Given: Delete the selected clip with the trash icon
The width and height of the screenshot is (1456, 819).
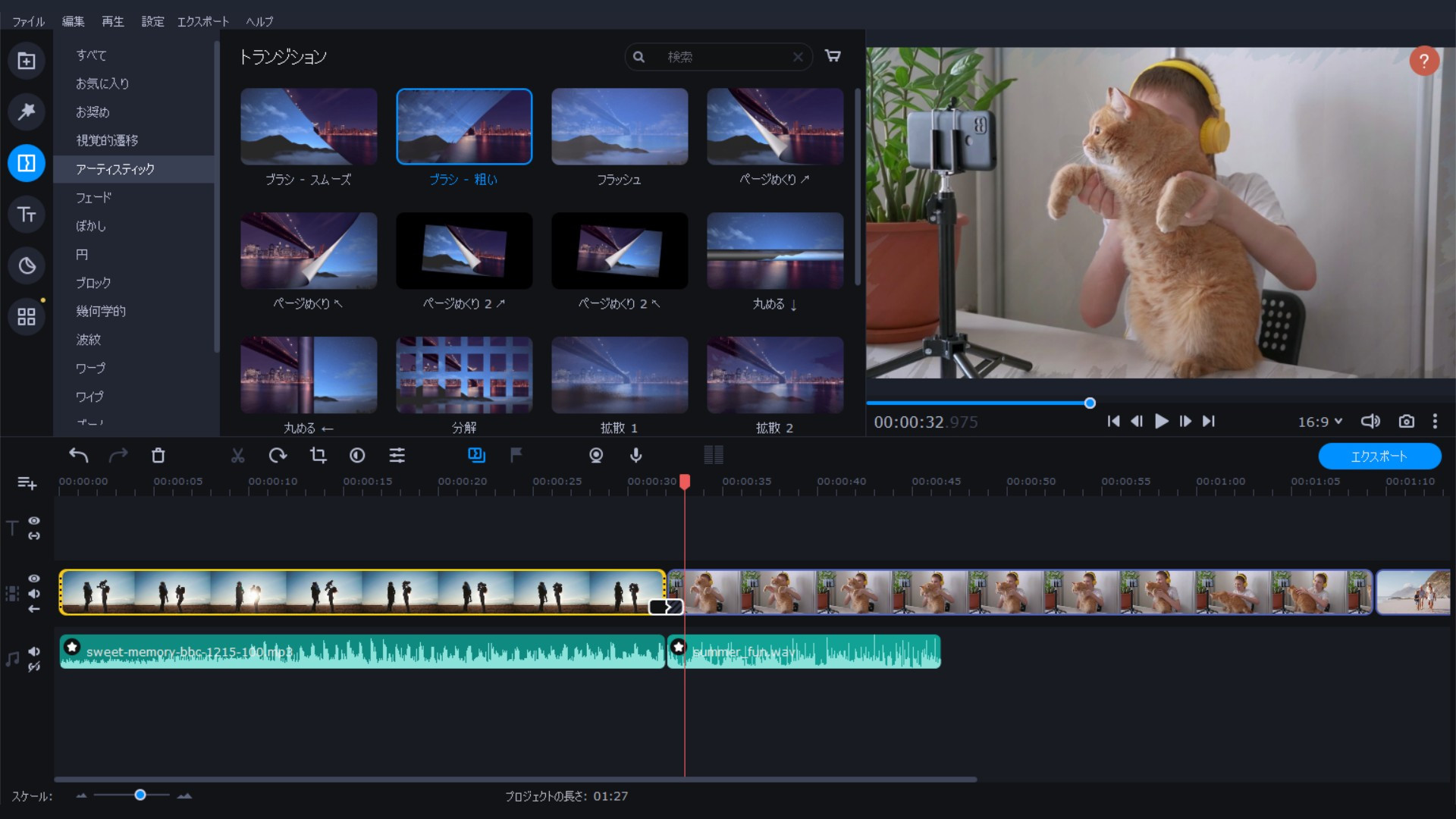Looking at the screenshot, I should 158,455.
